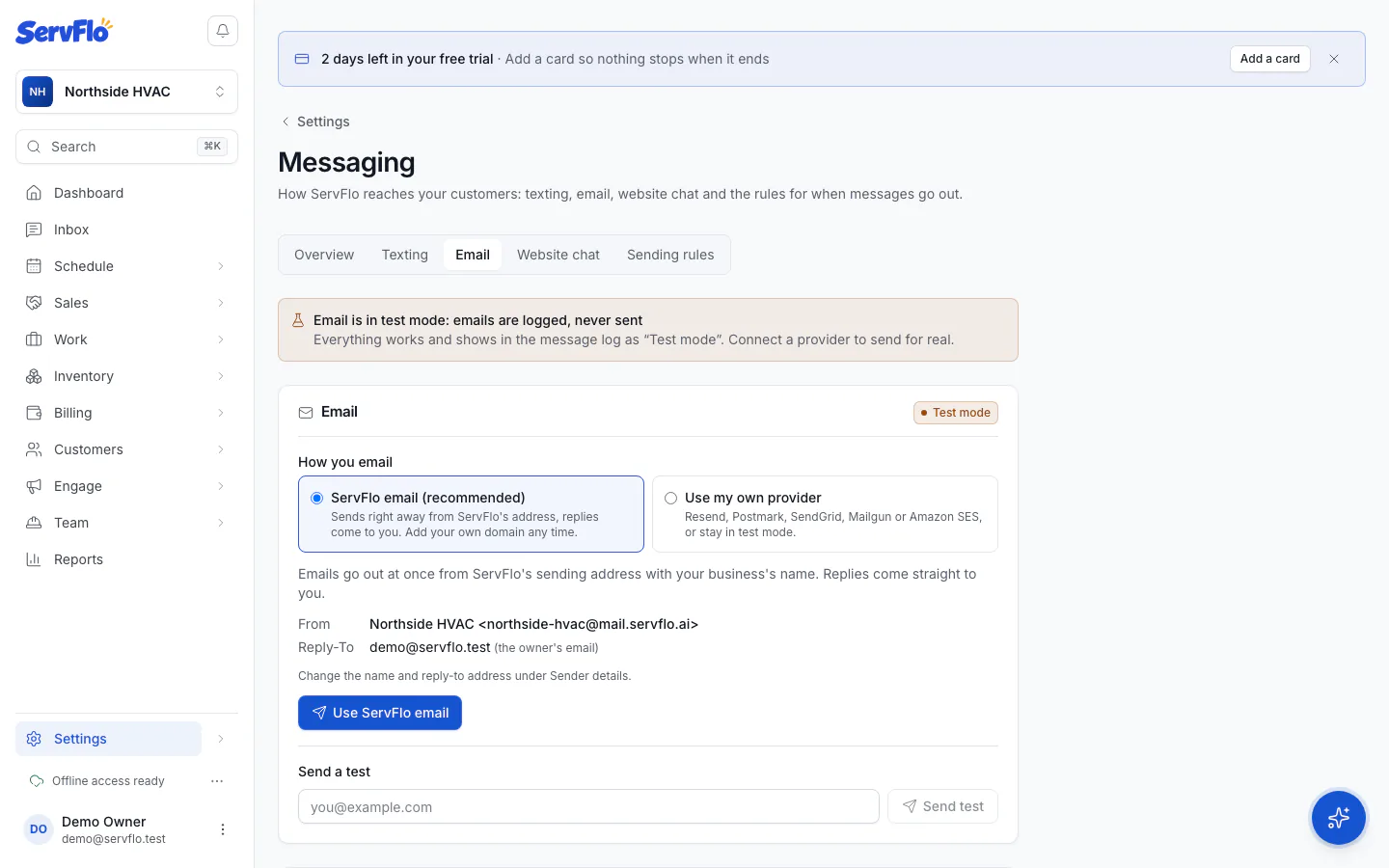The width and height of the screenshot is (1389, 868).
Task: Click the Send test button
Action: [x=942, y=806]
